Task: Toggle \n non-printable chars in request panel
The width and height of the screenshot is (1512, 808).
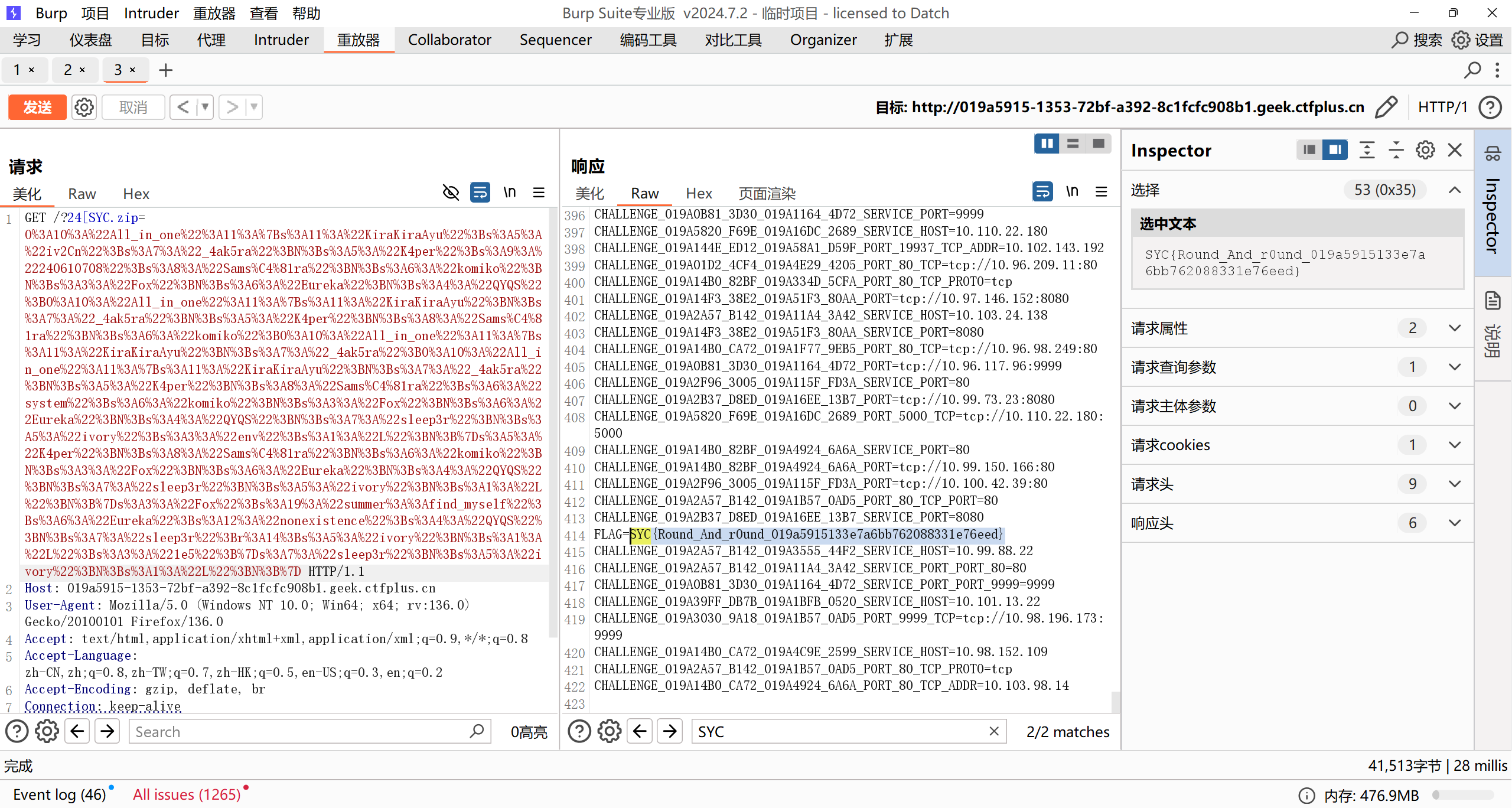Action: 509,193
